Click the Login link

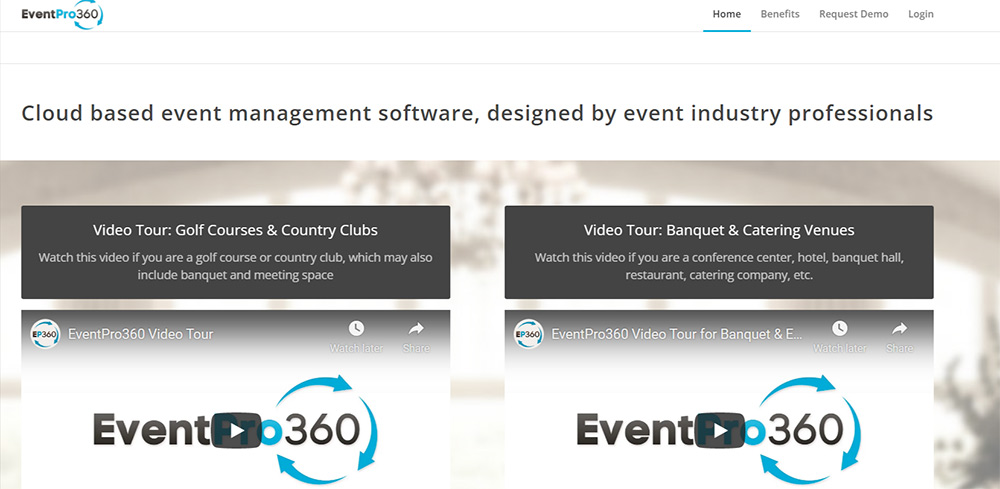coord(920,14)
